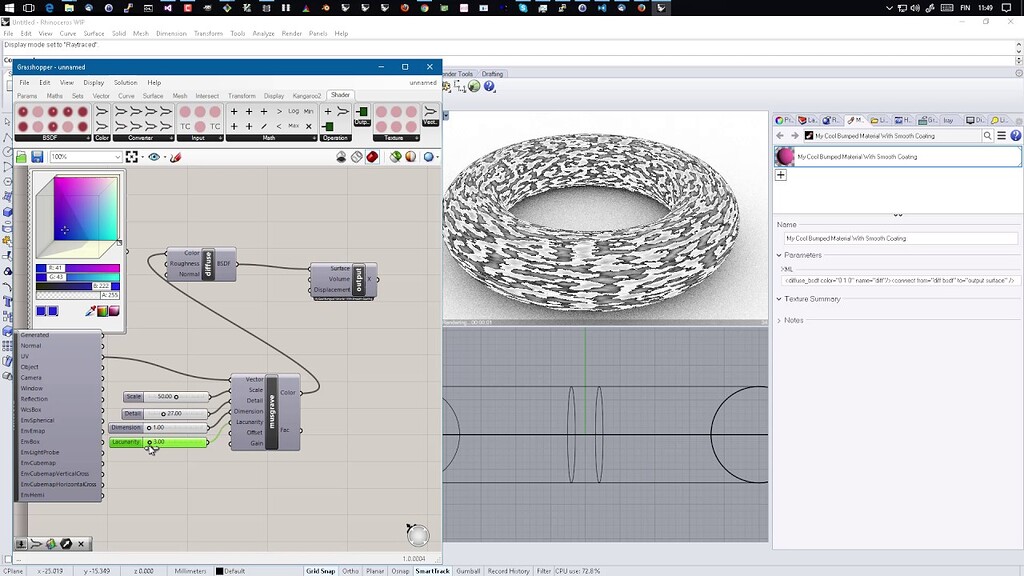Turn on Record History
Screen dimensions: 1024x576
(510, 571)
